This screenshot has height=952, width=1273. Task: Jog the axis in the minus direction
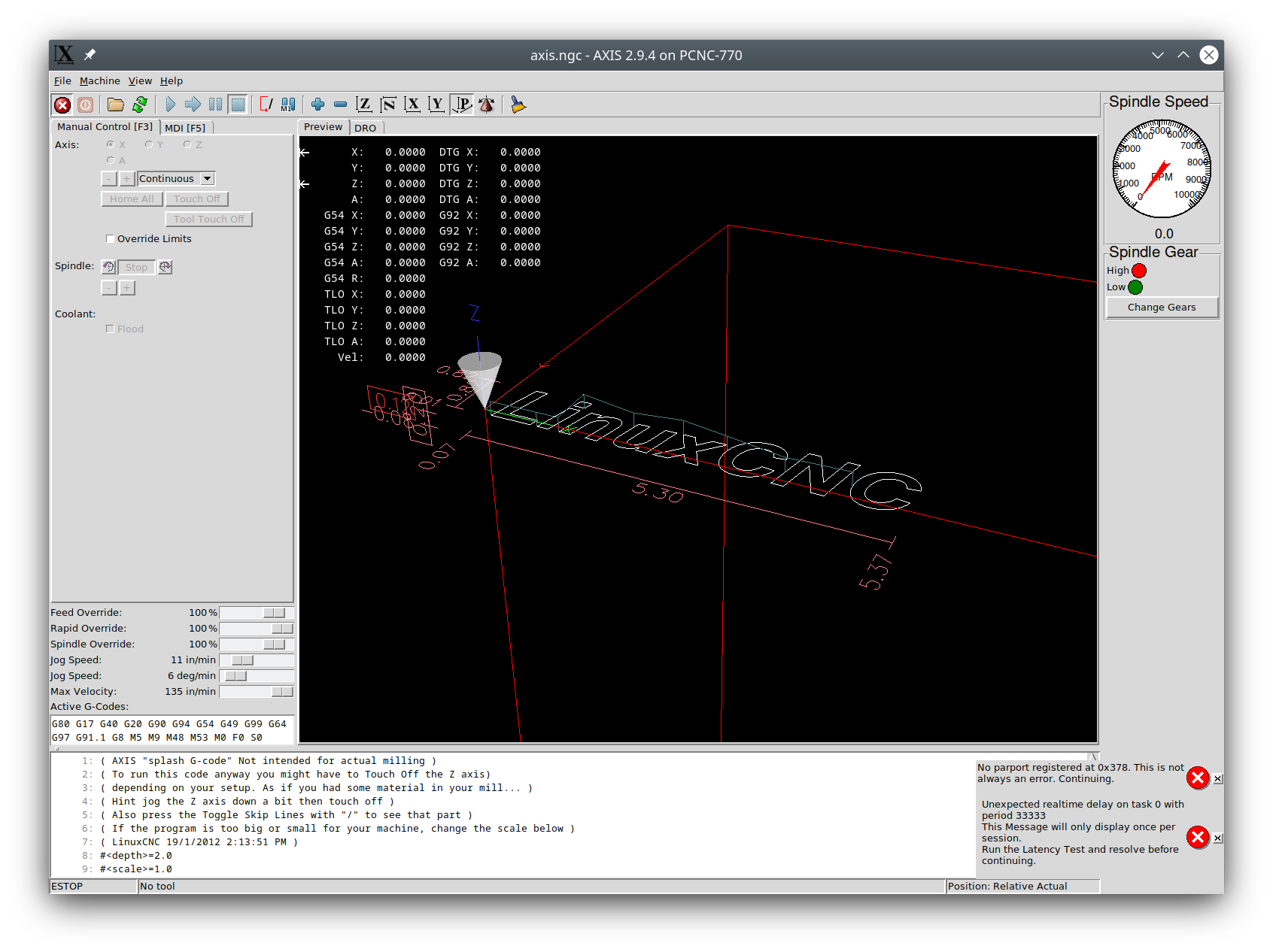(109, 178)
